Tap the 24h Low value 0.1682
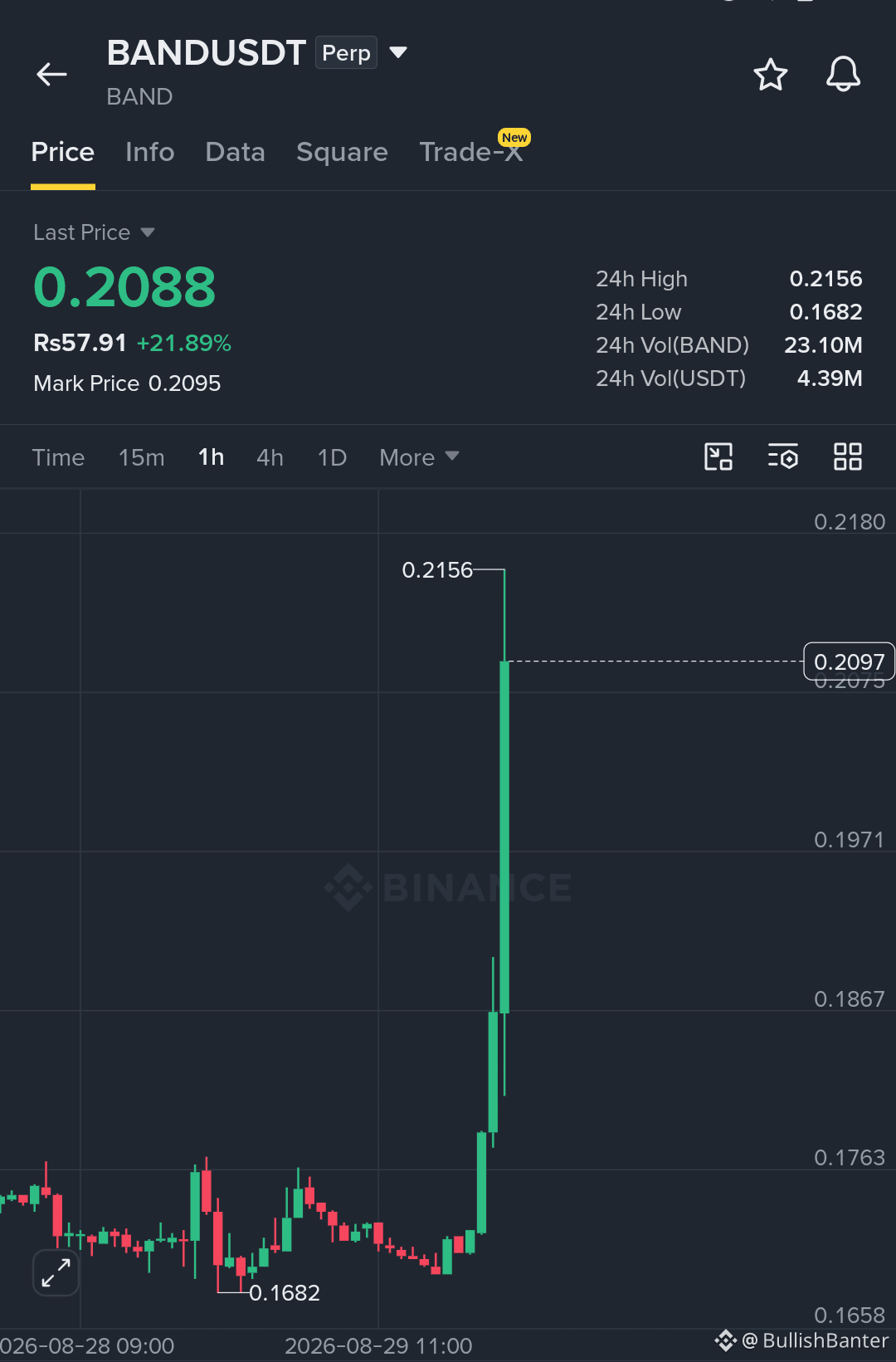Viewport: 896px width, 1362px height. [825, 312]
